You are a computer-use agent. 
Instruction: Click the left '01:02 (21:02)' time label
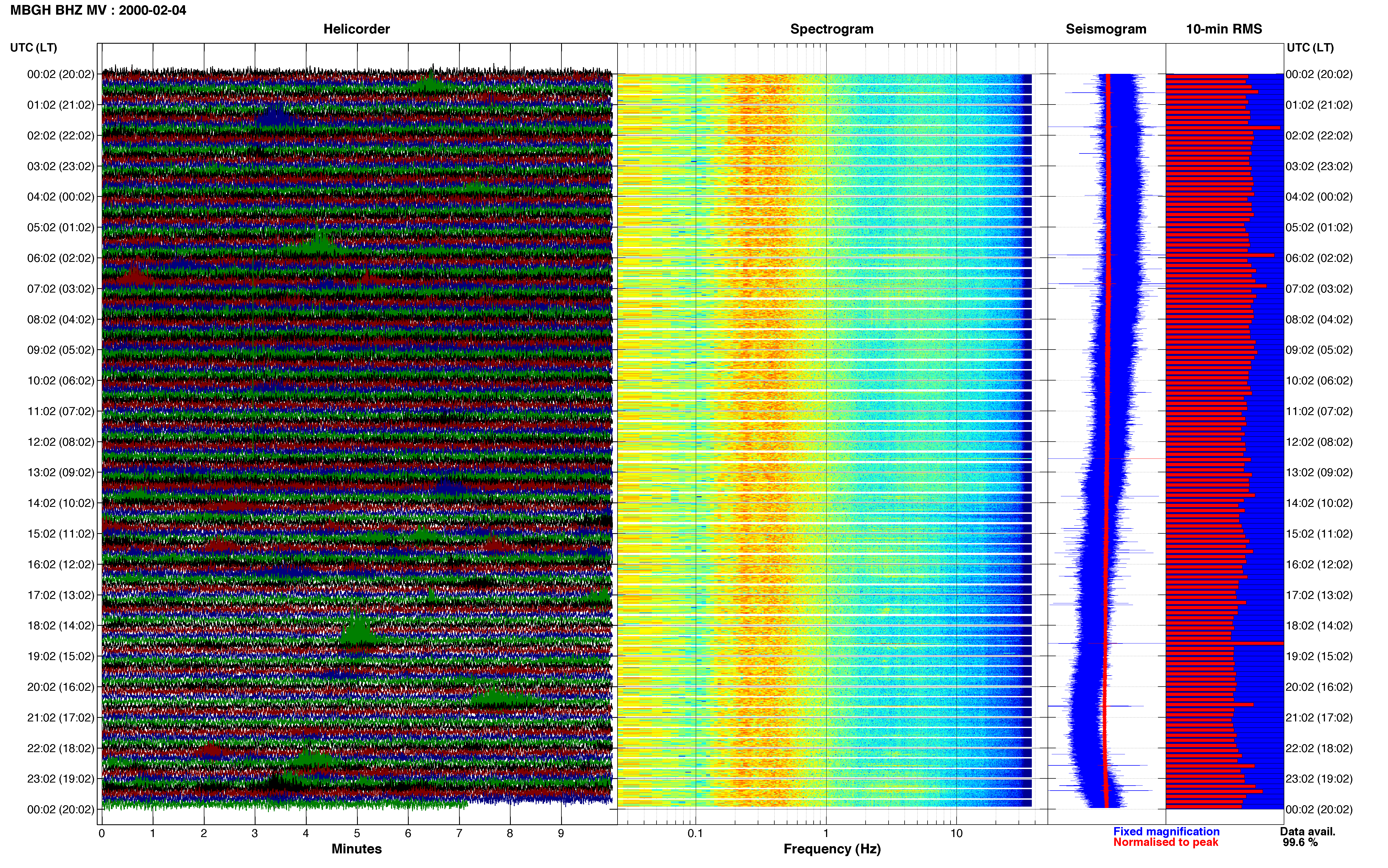coord(61,105)
